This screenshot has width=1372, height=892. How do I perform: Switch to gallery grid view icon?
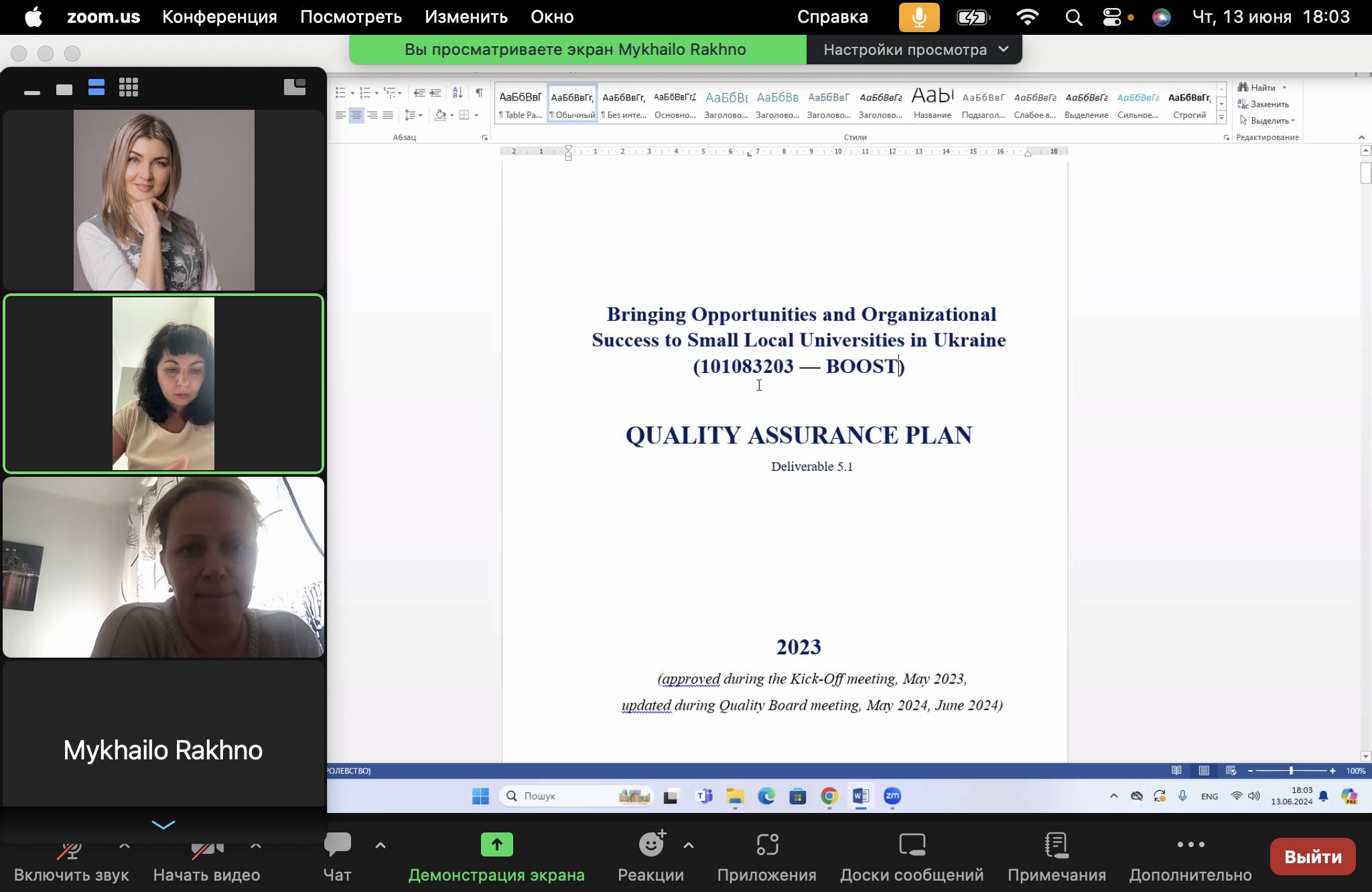(x=129, y=88)
